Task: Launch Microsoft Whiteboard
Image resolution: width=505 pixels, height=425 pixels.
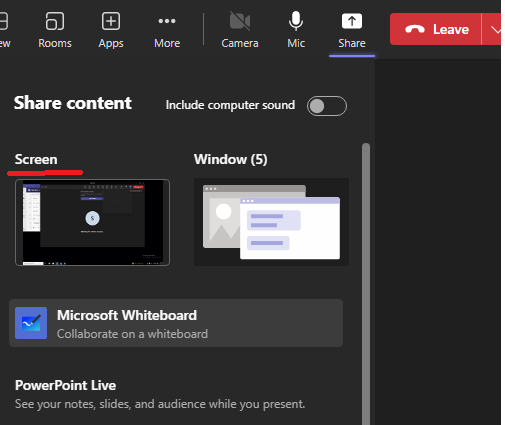Action: [176, 323]
